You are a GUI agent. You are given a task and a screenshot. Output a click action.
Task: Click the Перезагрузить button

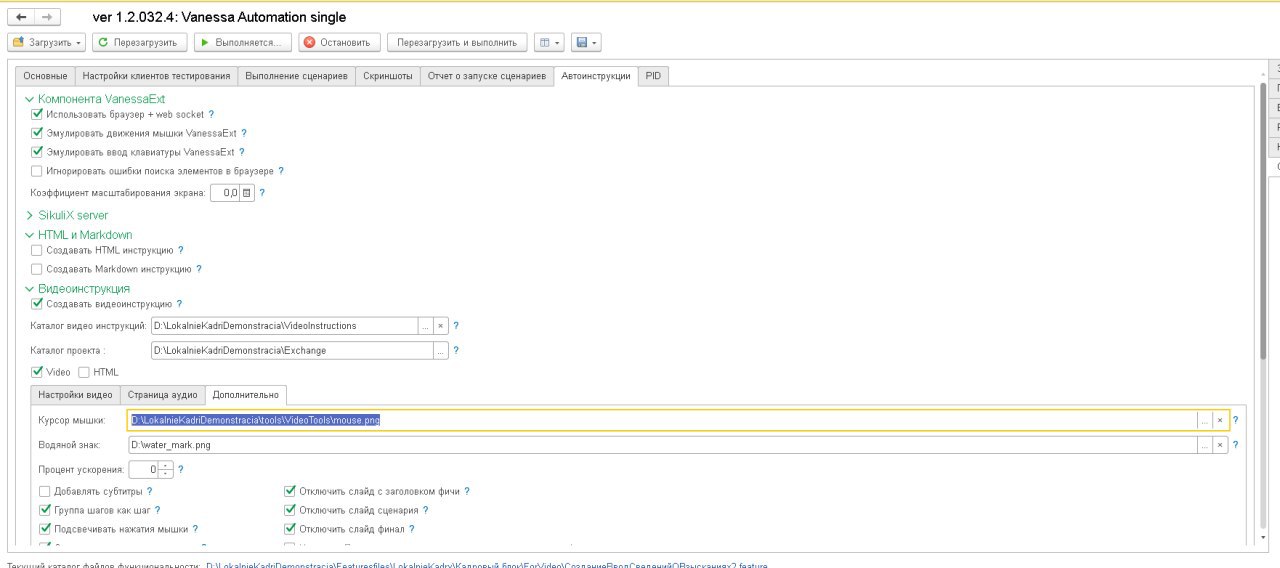138,42
